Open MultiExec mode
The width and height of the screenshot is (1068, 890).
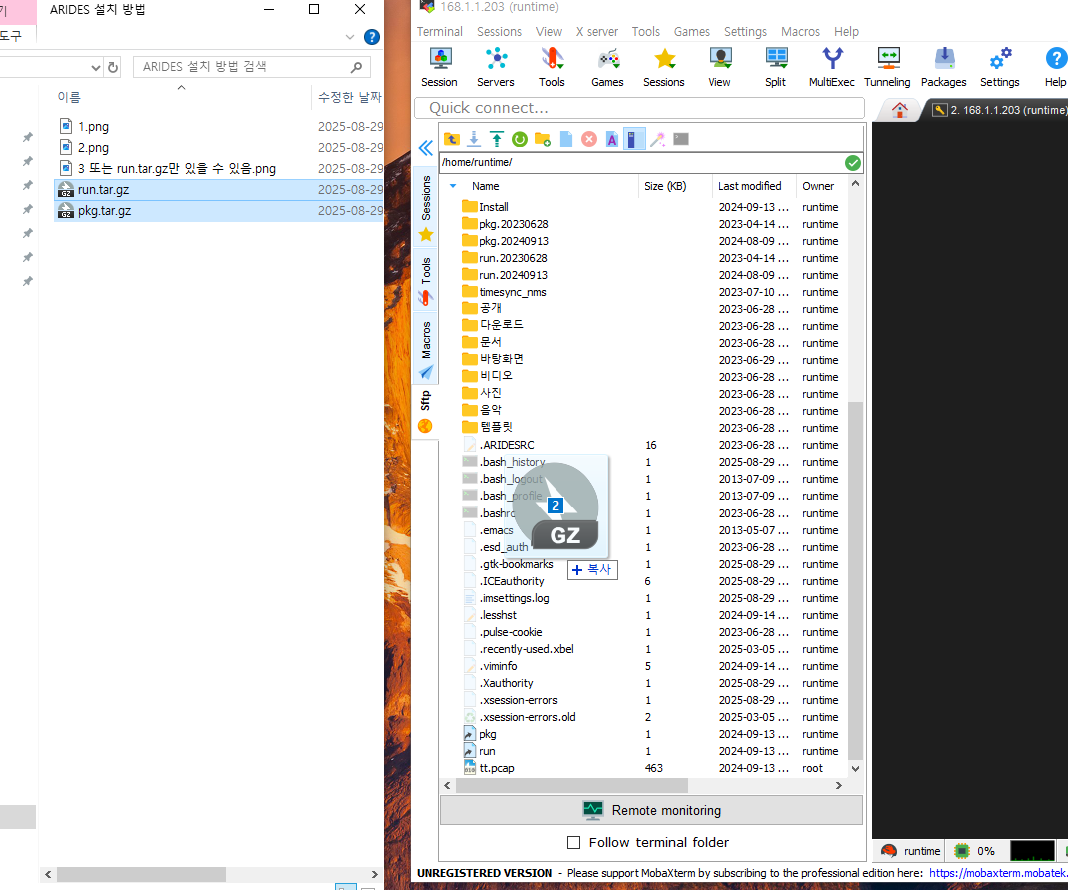pos(831,66)
